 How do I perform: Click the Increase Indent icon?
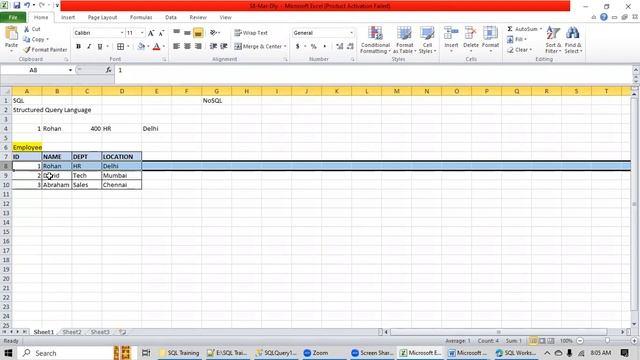click(x=224, y=47)
